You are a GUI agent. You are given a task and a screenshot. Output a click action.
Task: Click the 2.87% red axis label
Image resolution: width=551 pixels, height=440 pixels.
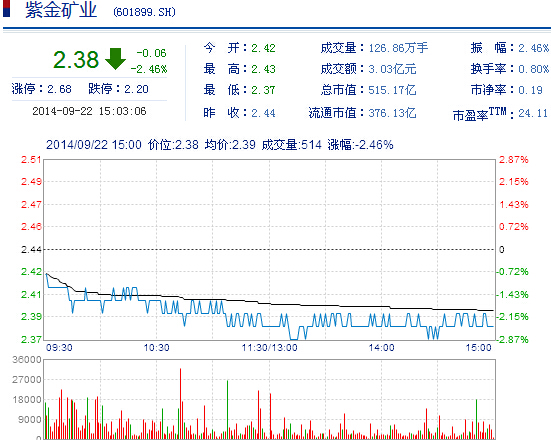513,160
